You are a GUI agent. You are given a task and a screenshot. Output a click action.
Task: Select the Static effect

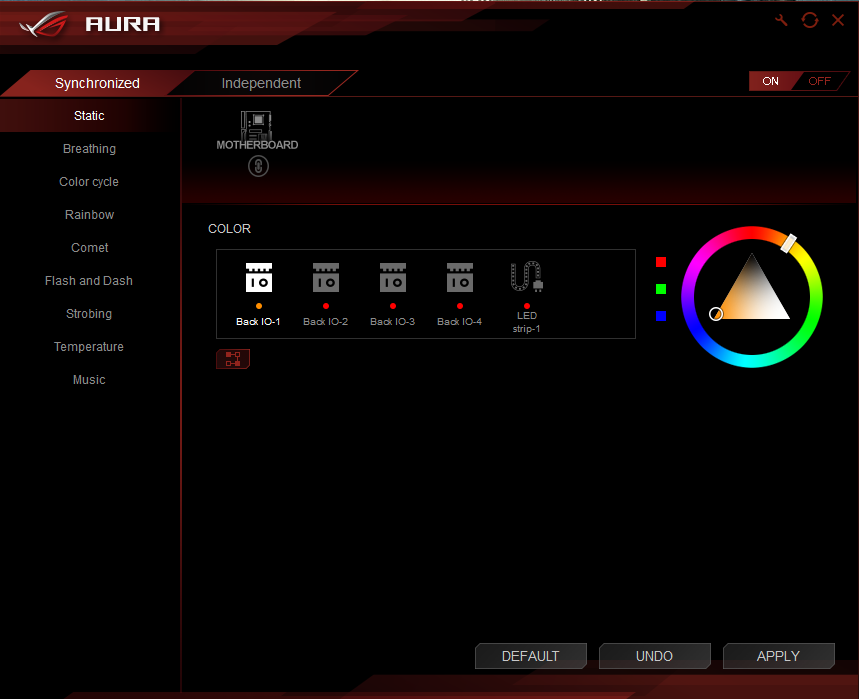tap(89, 116)
